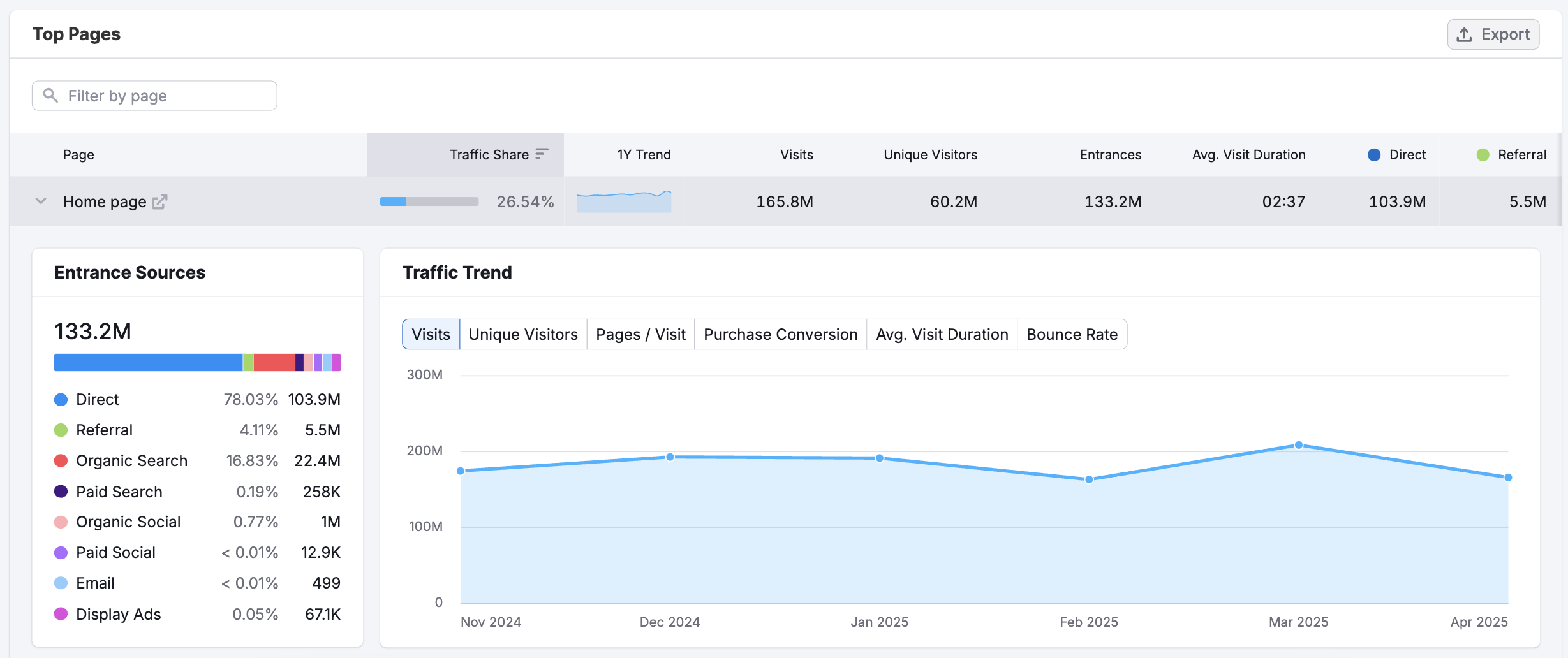Click the magnifier icon in the filter box
The image size is (1568, 658).
click(x=50, y=96)
